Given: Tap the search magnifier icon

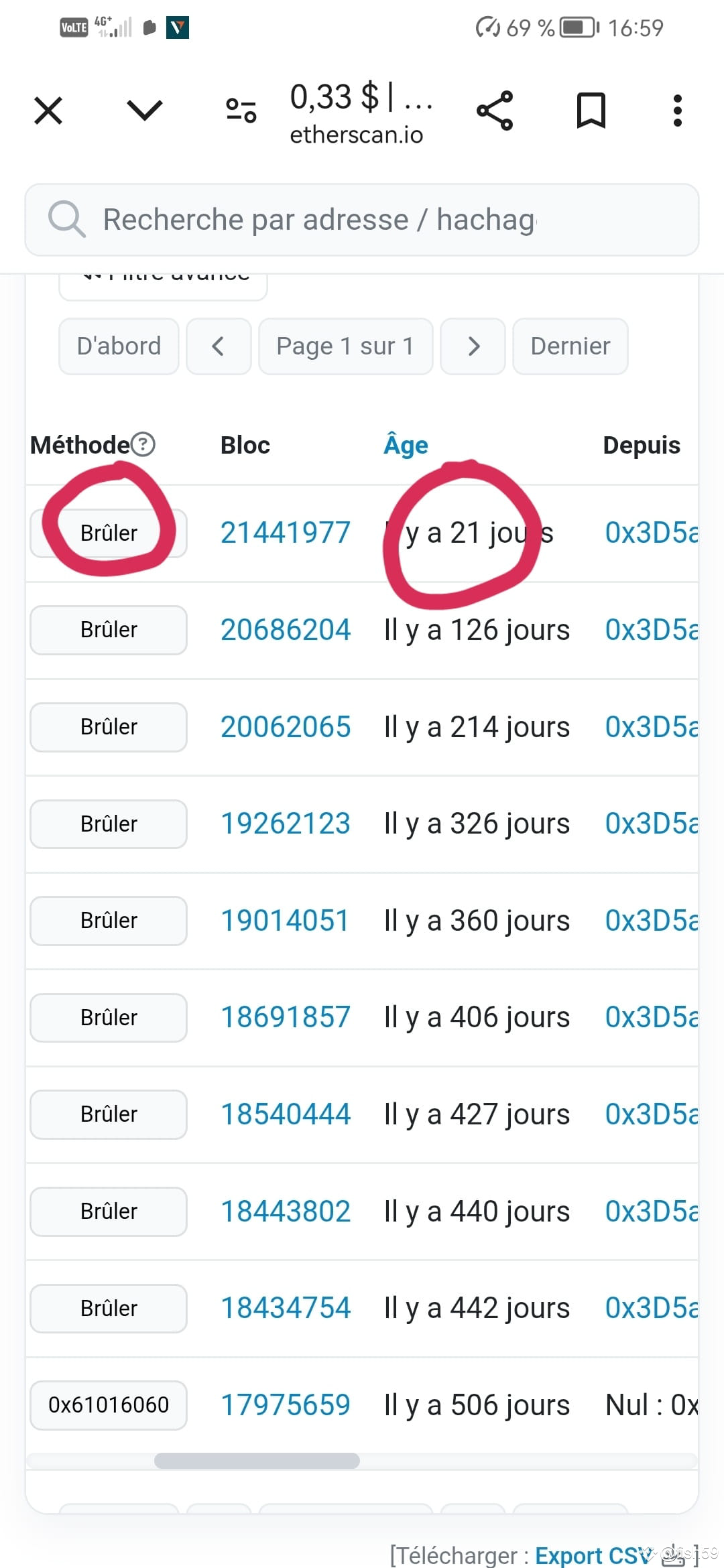Looking at the screenshot, I should [x=66, y=218].
